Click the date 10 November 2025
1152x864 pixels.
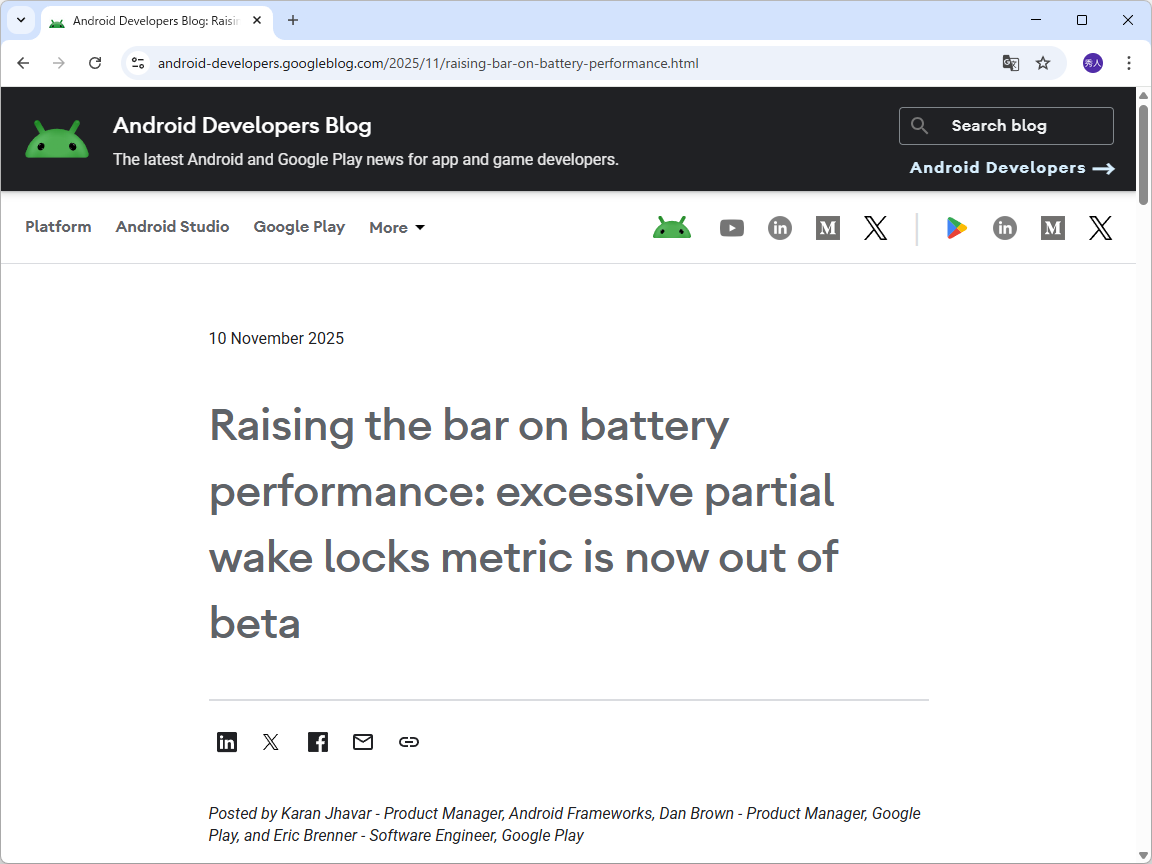[x=276, y=339]
